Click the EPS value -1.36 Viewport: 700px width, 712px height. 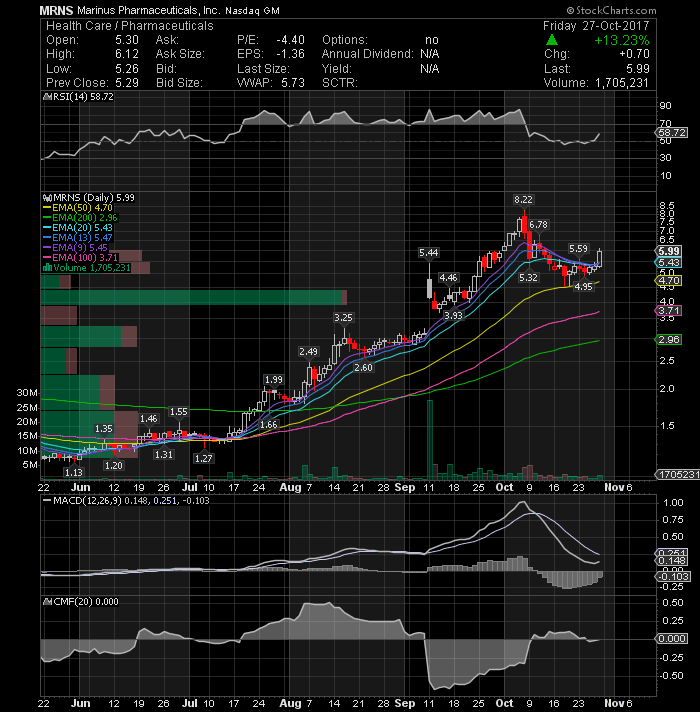tap(290, 54)
